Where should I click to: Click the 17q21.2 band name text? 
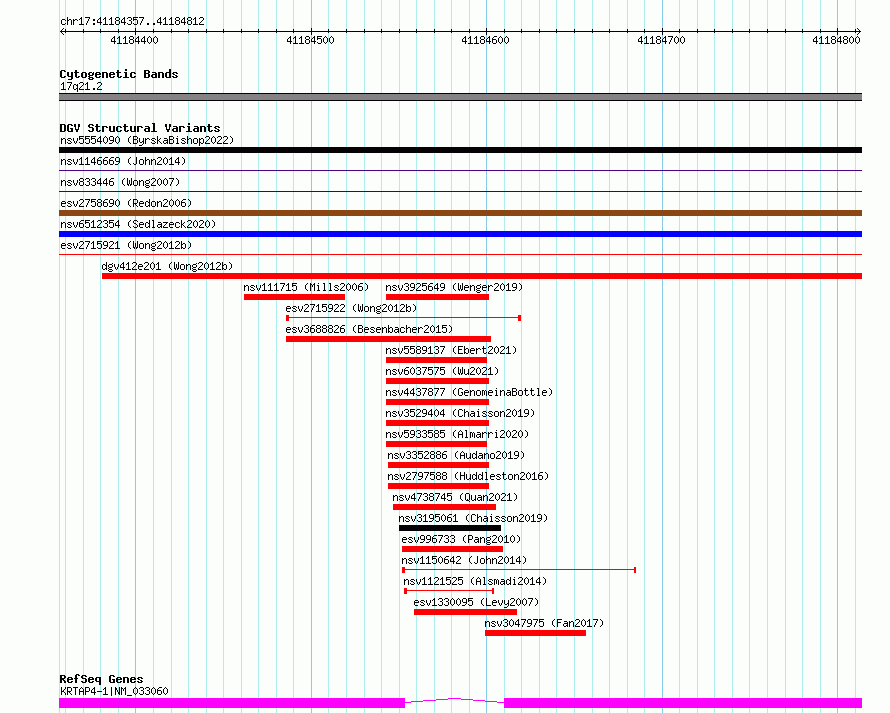(81, 86)
